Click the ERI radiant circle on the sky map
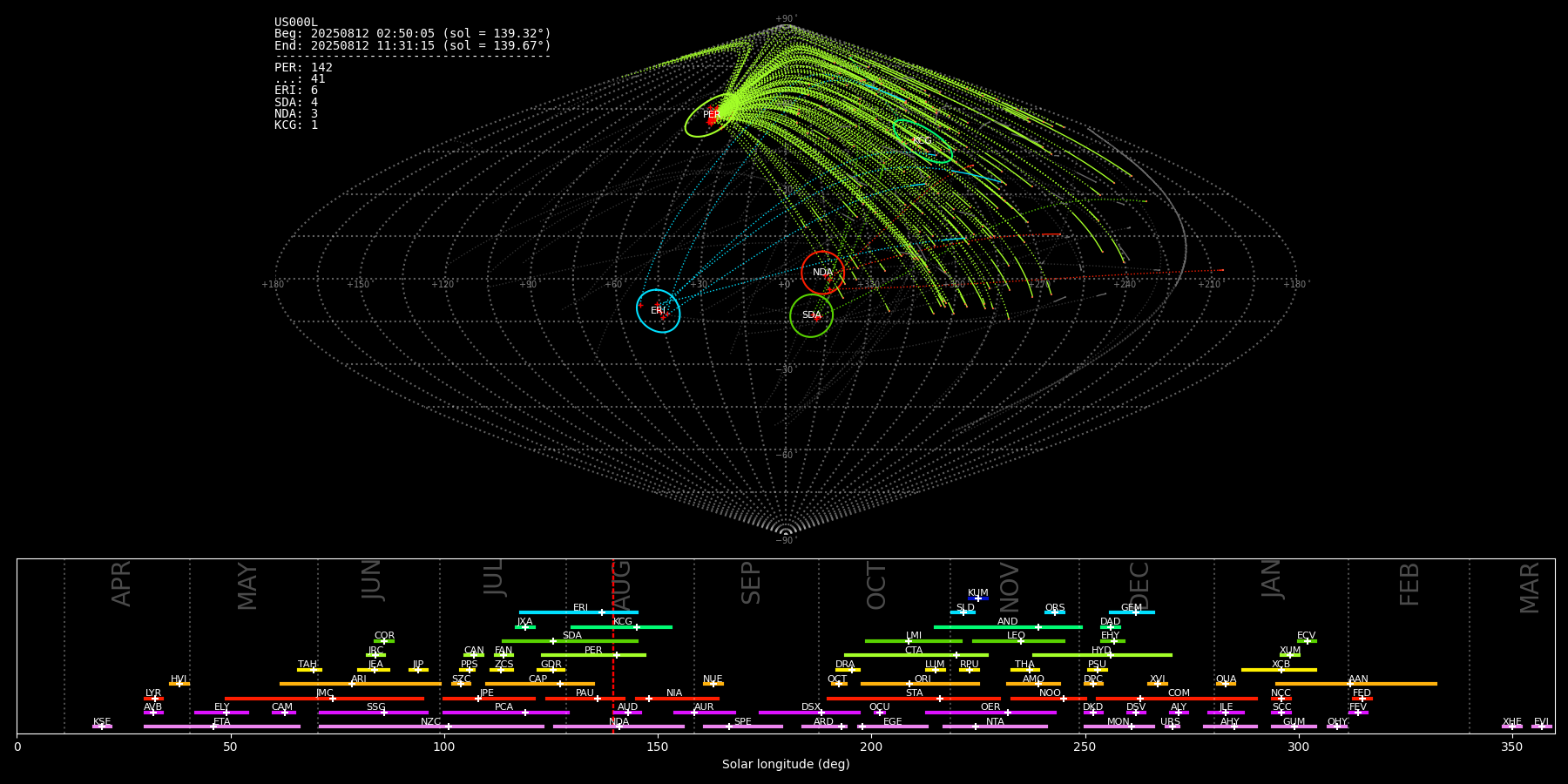The width and height of the screenshot is (1568, 784). 659,311
